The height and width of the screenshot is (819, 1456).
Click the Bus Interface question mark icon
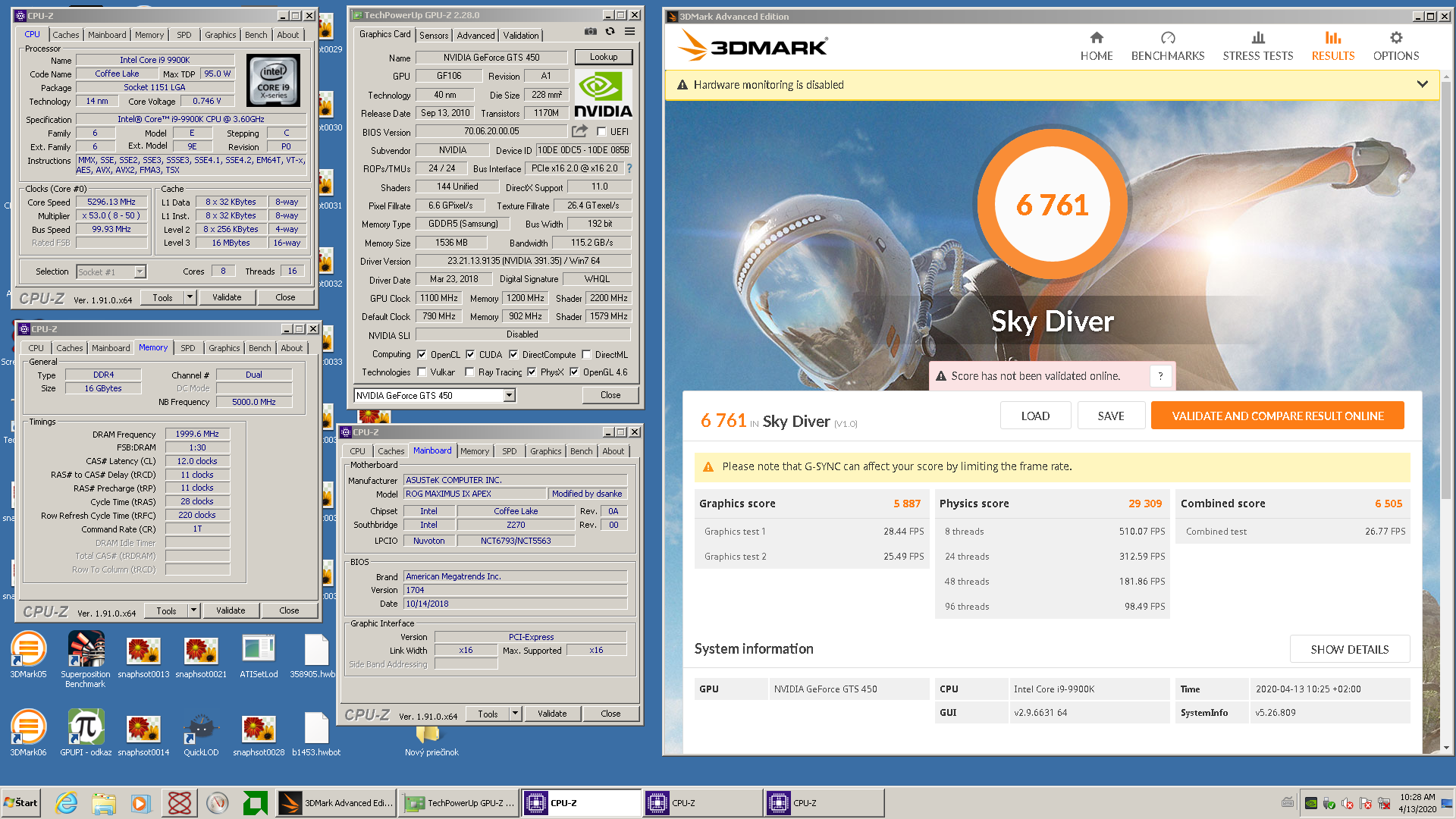[x=629, y=168]
